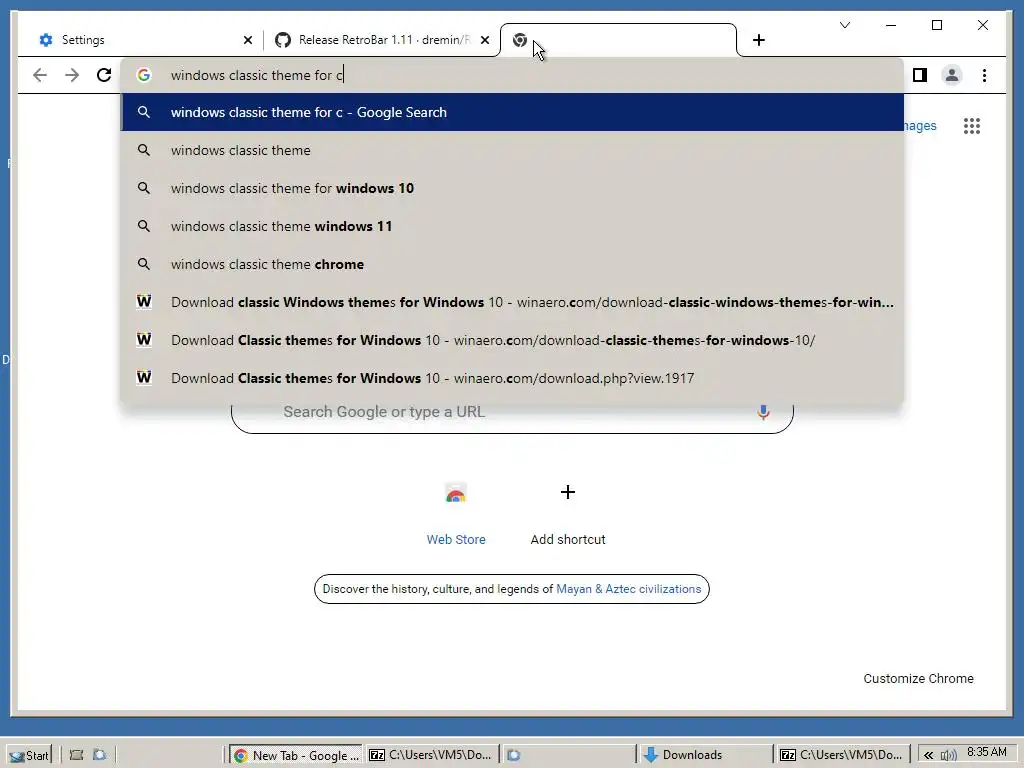
Task: Open the Web Store link label
Action: coord(456,539)
